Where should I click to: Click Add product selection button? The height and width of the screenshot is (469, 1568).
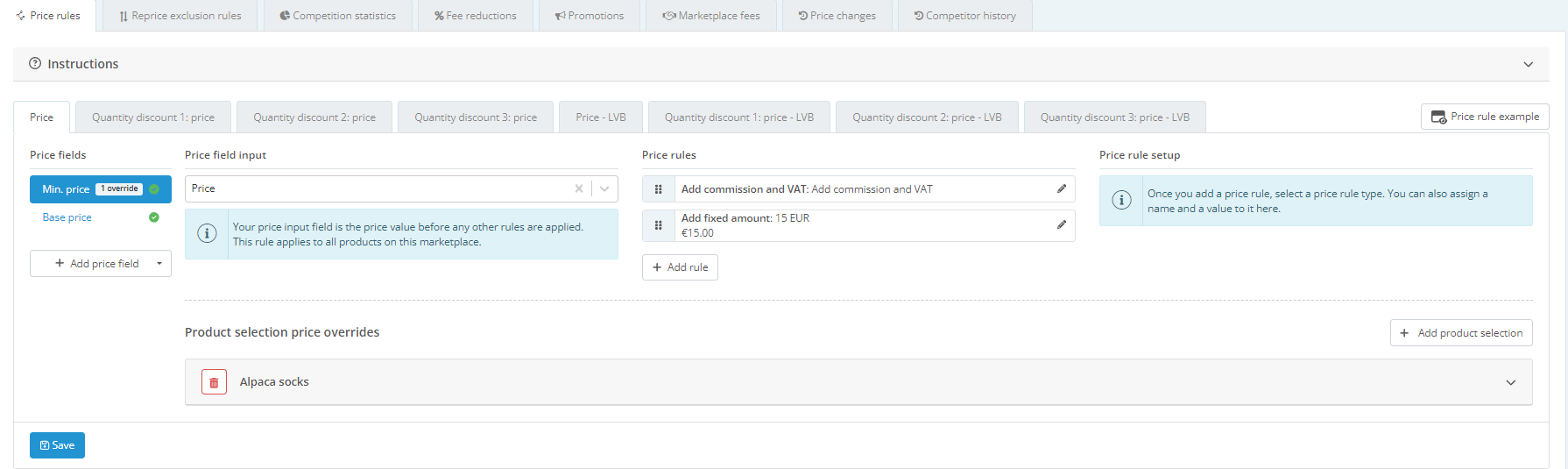1460,333
